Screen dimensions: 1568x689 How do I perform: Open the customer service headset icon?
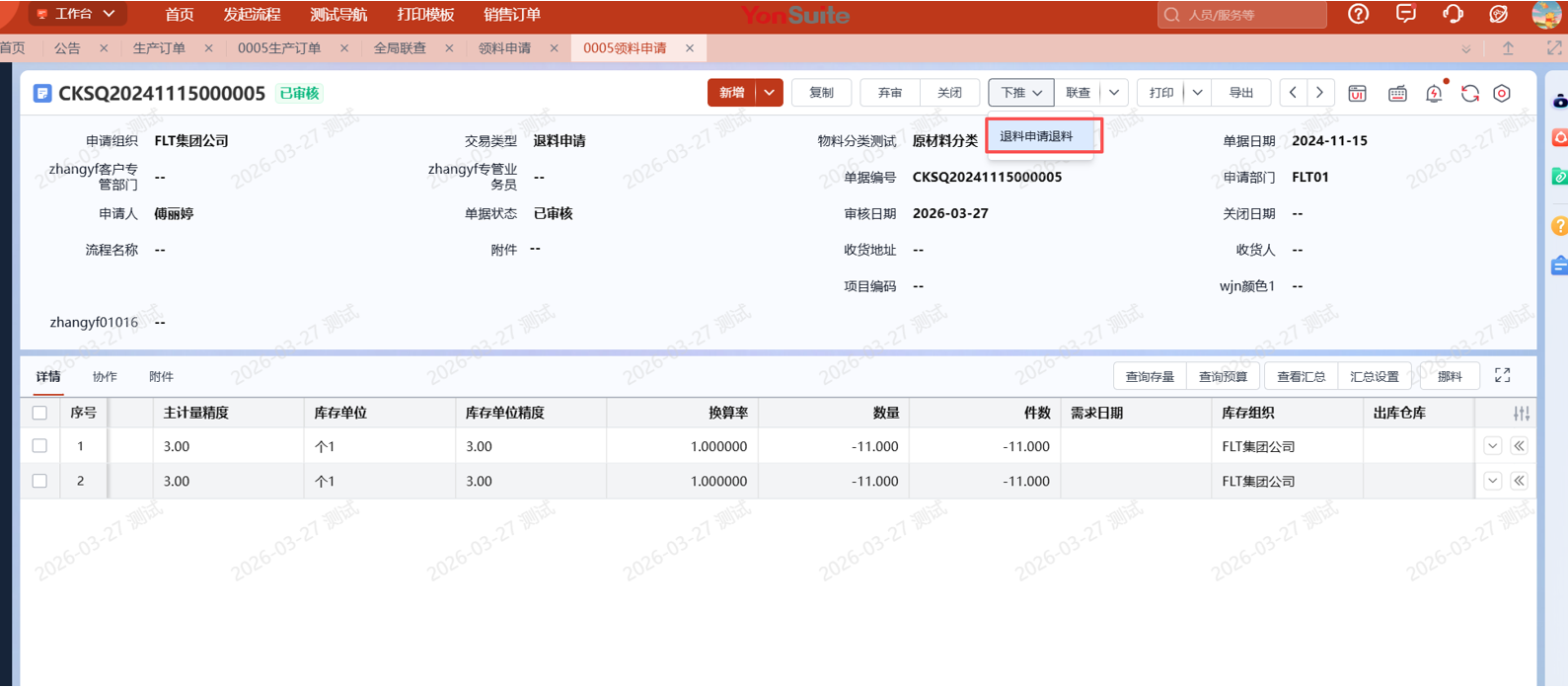coord(1453,15)
